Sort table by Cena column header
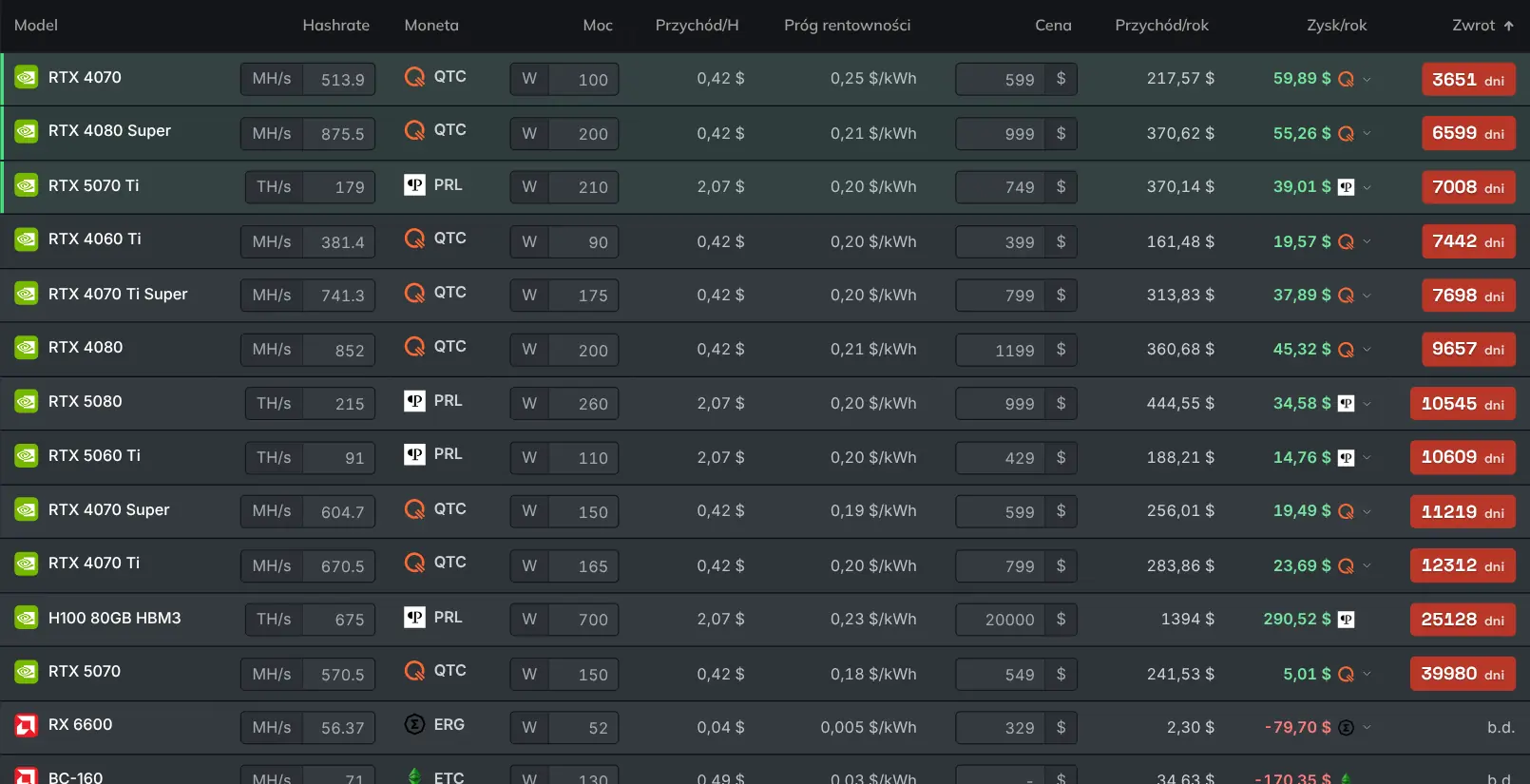This screenshot has width=1530, height=784. [x=1053, y=26]
